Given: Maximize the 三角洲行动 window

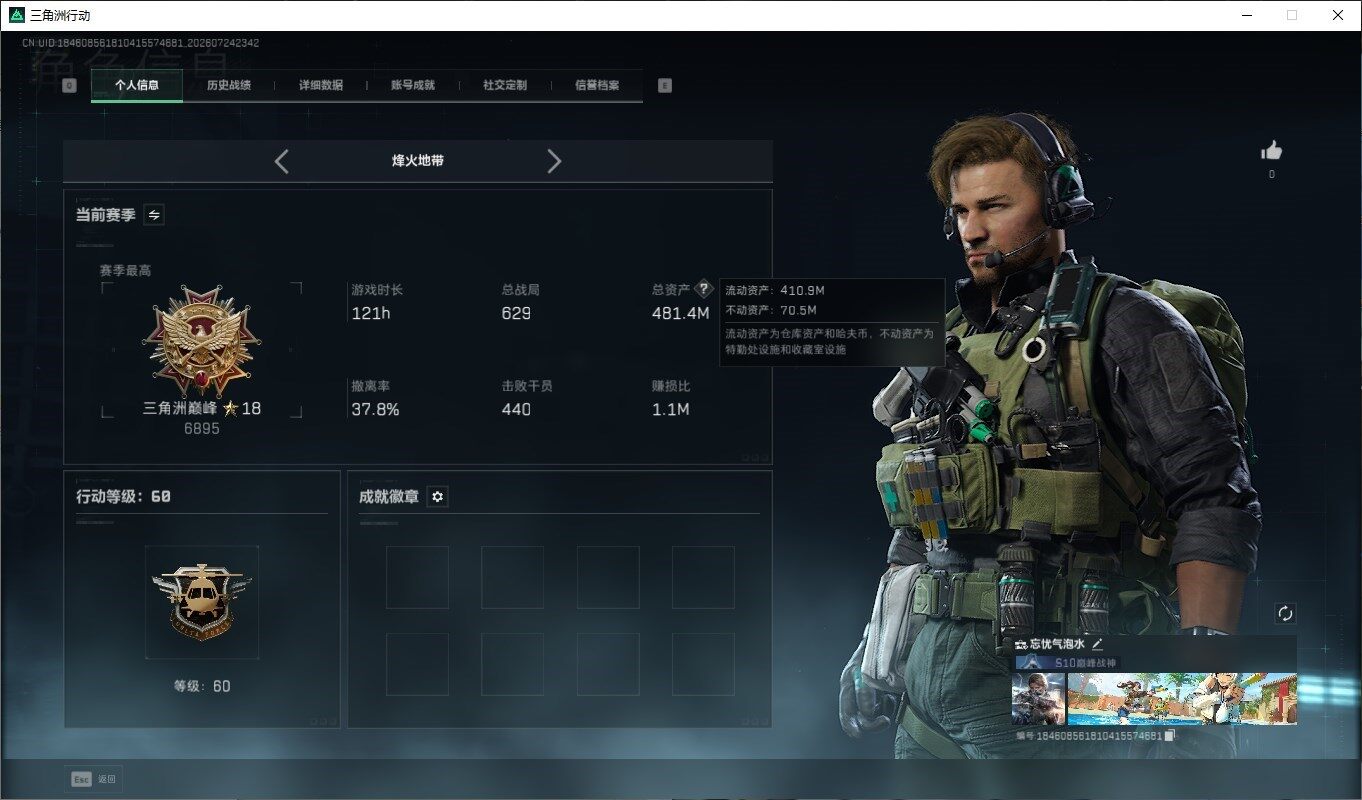Looking at the screenshot, I should pos(1292,15).
